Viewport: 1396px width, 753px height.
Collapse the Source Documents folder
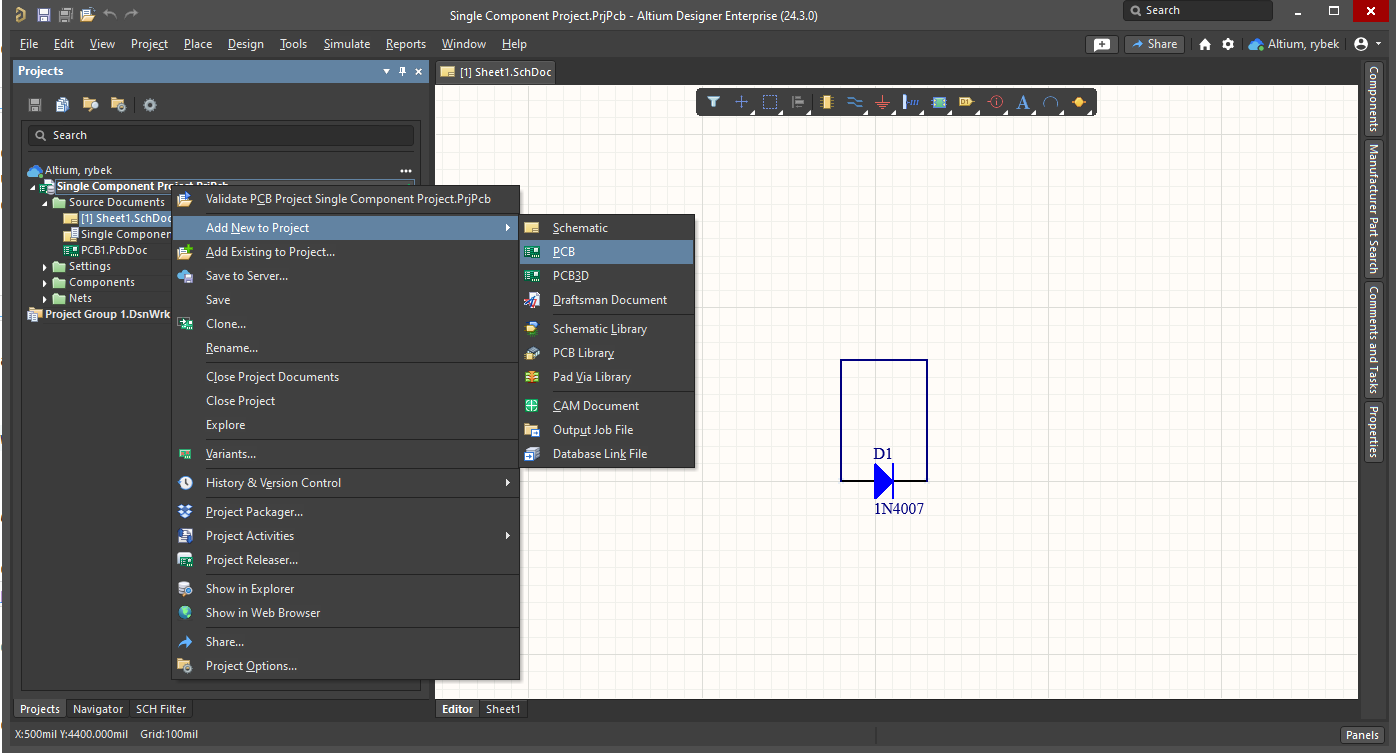45,203
